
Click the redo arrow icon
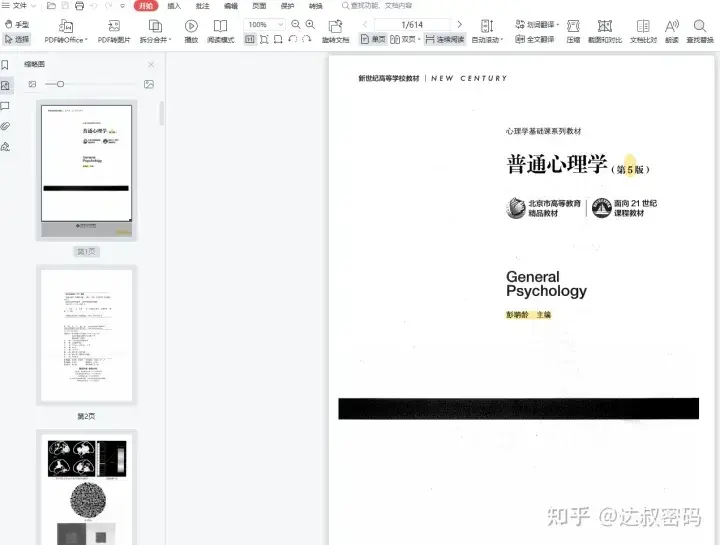[x=109, y=6]
